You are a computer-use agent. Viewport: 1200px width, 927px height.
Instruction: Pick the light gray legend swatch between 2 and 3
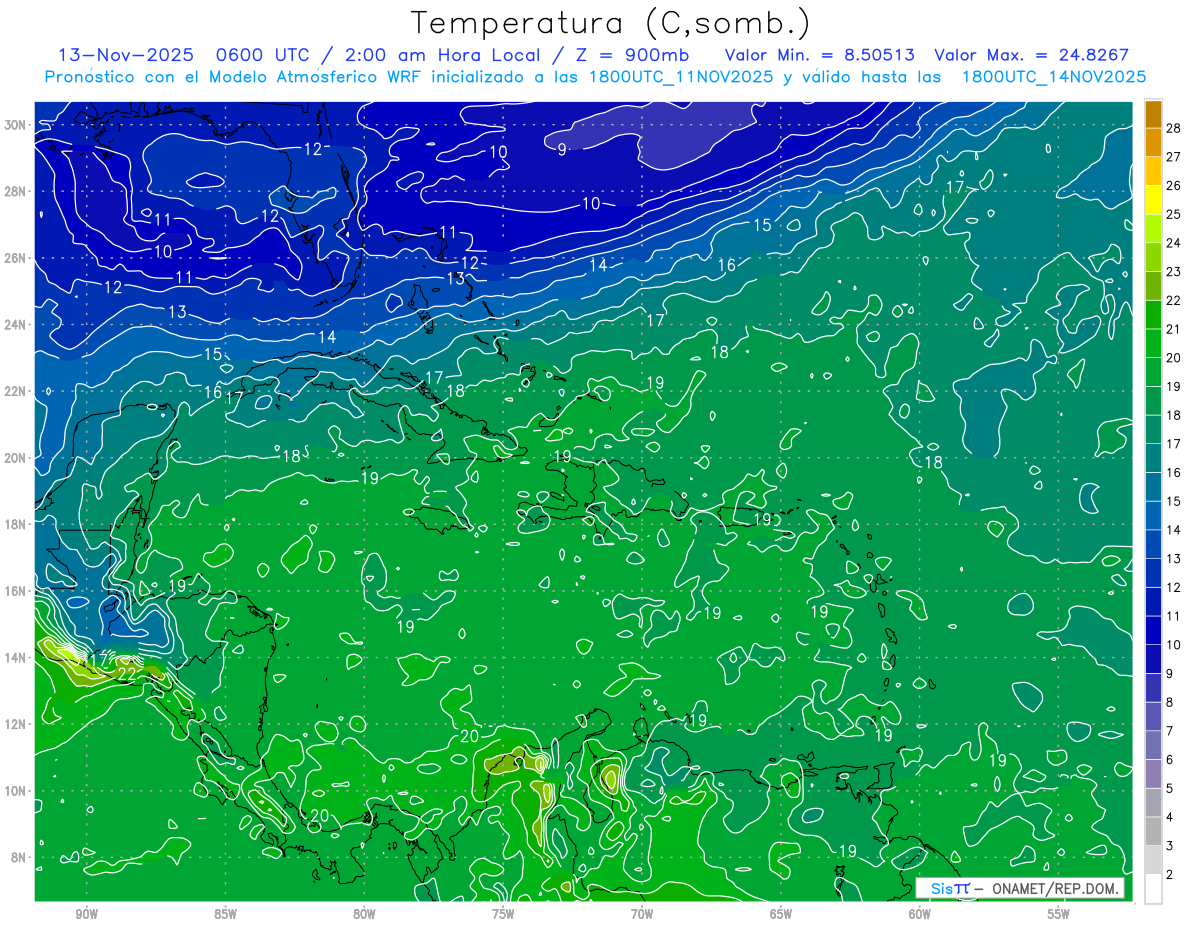(x=1153, y=860)
